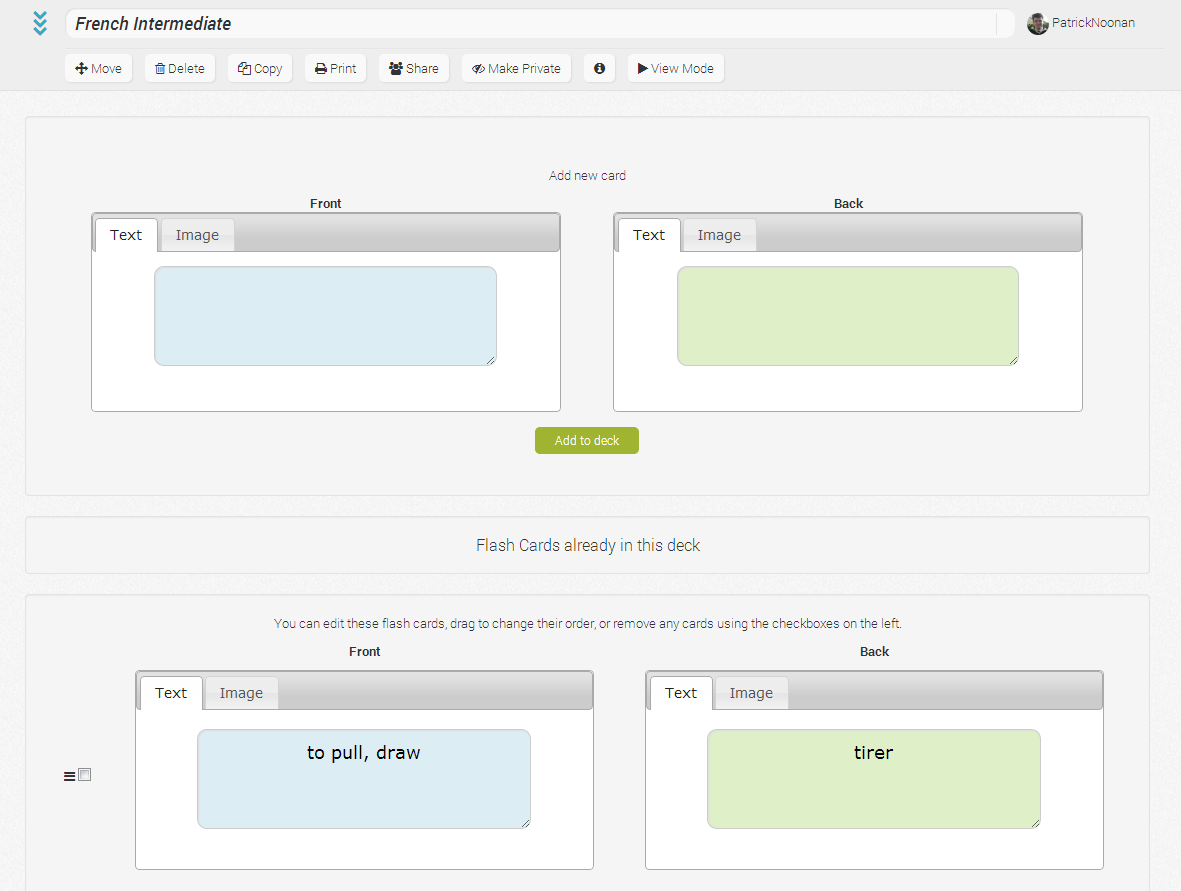The width and height of the screenshot is (1181, 891).
Task: Switch to View Mode
Action: pyautogui.click(x=676, y=69)
